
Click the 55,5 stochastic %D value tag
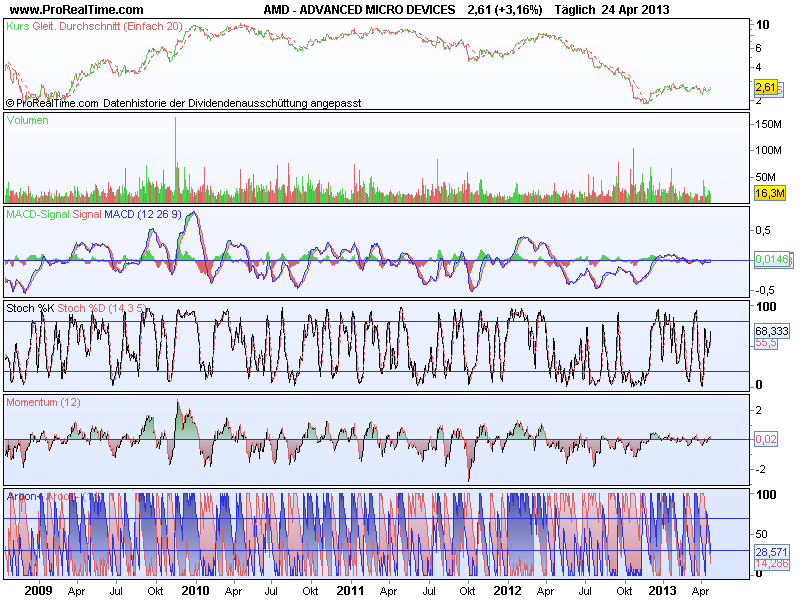pyautogui.click(x=766, y=343)
